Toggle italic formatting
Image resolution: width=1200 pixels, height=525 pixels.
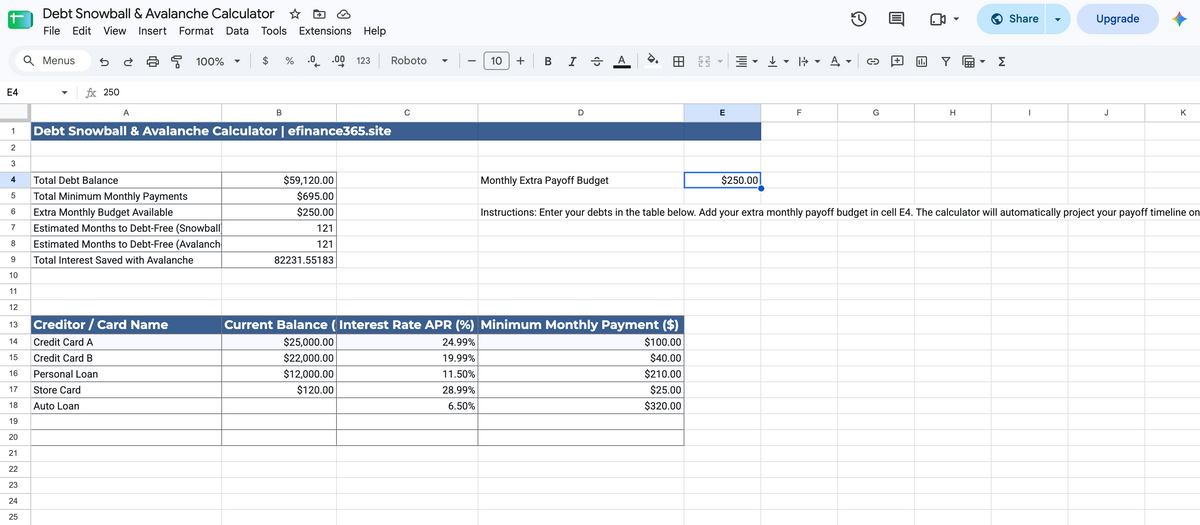click(x=571, y=61)
